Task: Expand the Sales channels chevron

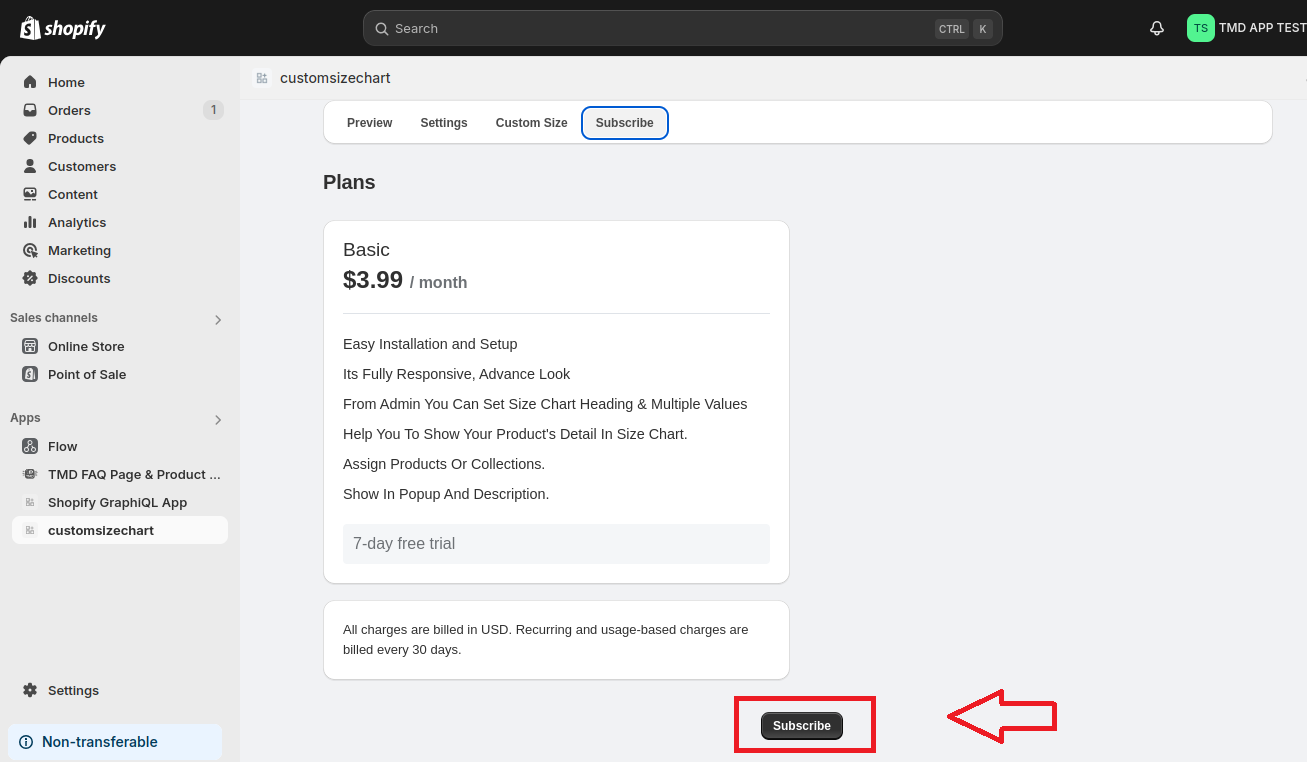Action: (218, 320)
